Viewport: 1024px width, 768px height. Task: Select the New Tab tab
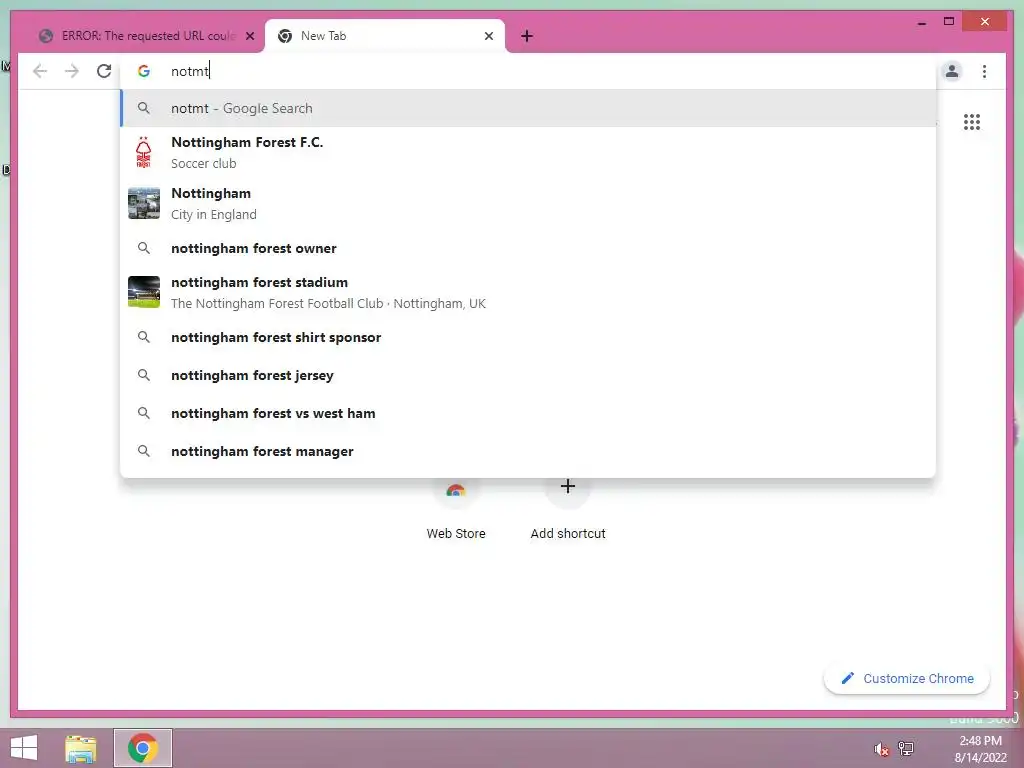point(385,37)
